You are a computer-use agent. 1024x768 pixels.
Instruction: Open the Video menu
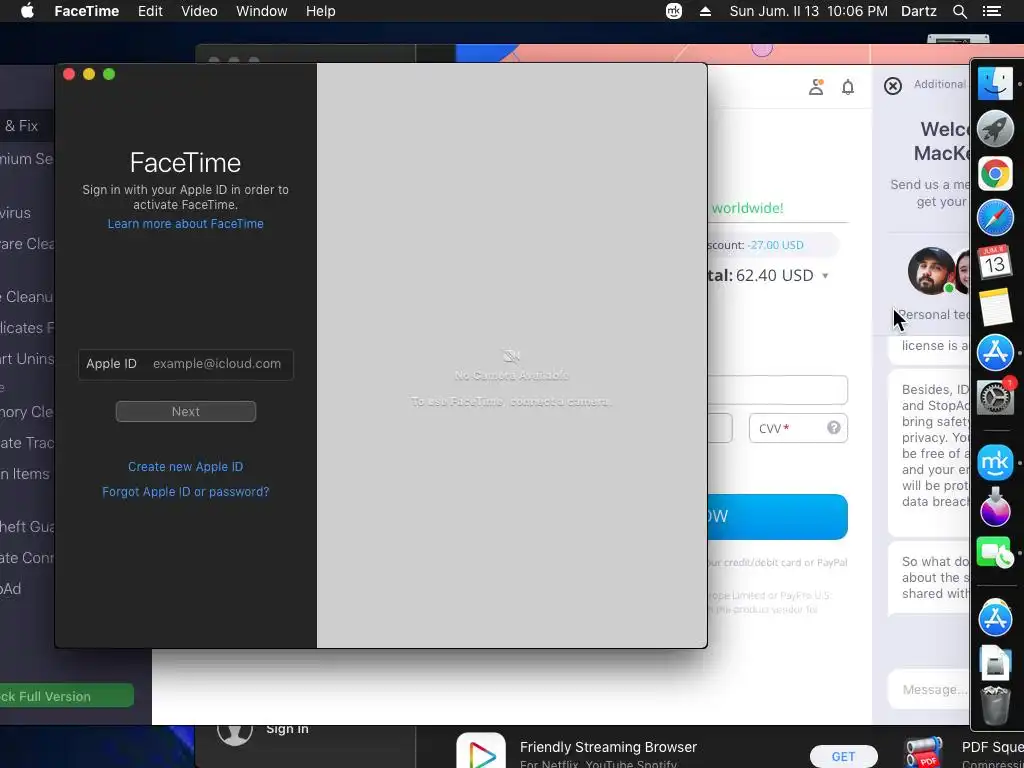point(199,11)
